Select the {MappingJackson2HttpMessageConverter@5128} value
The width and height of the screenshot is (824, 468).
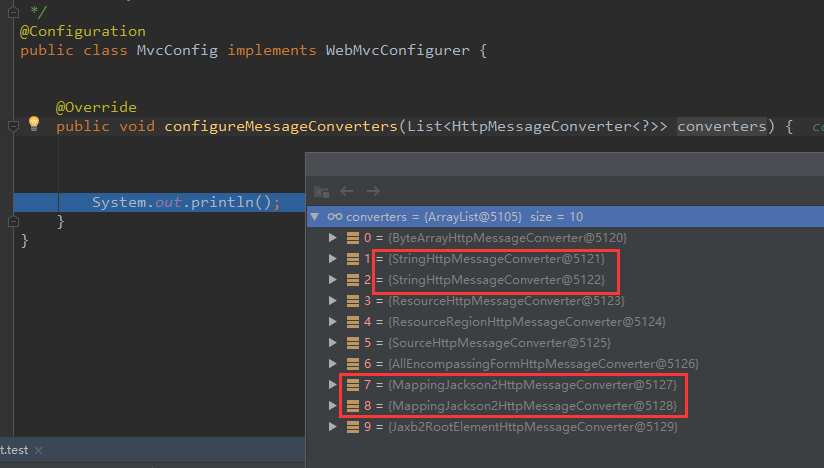coord(532,405)
